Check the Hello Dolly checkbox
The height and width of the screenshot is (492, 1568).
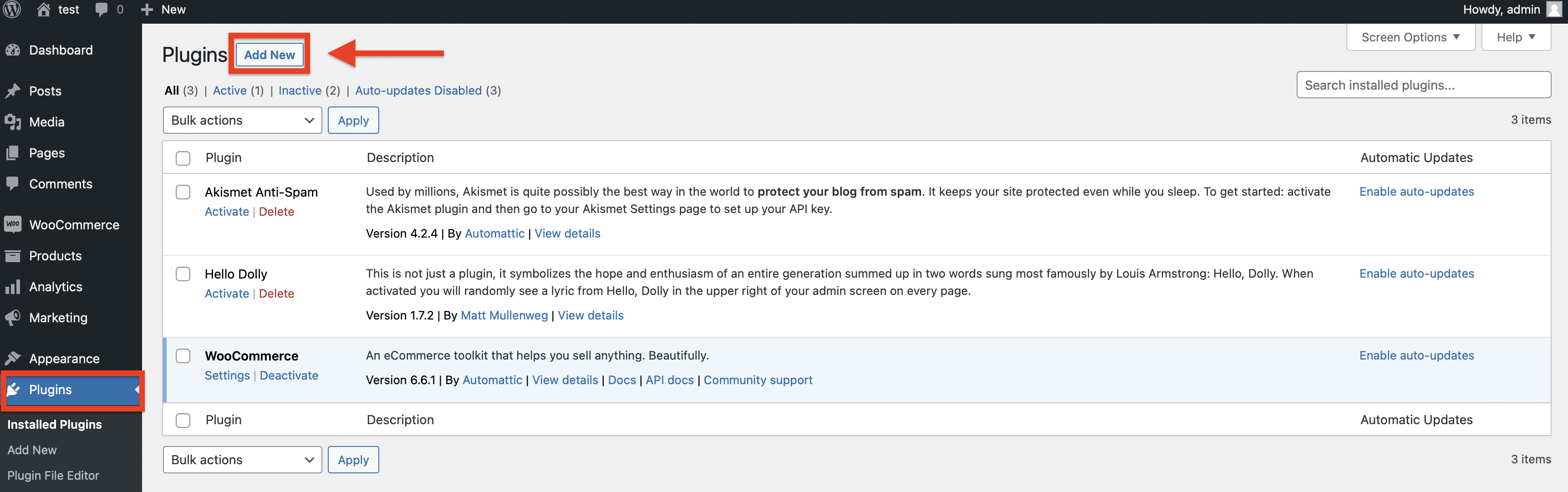coord(183,274)
